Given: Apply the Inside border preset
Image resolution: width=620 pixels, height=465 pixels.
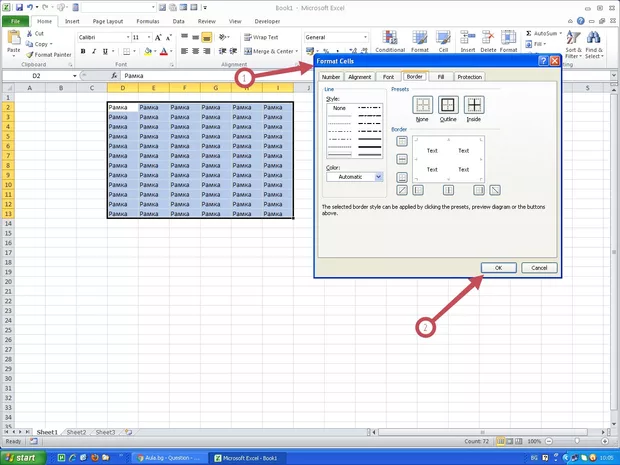Looking at the screenshot, I should [473, 105].
